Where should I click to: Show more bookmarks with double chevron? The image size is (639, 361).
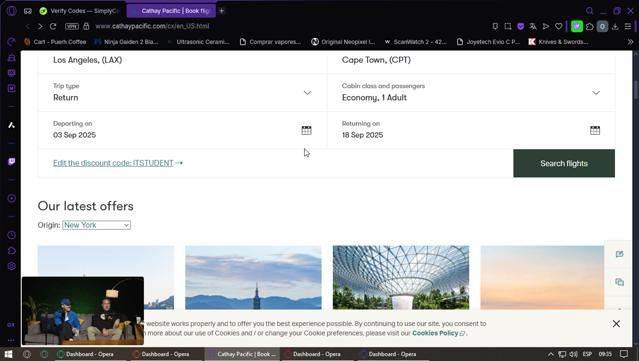point(630,42)
